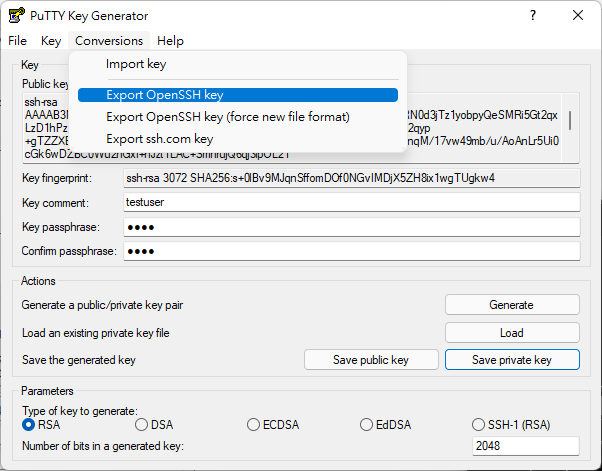602x471 pixels.
Task: Click the Save public key button
Action: [371, 360]
